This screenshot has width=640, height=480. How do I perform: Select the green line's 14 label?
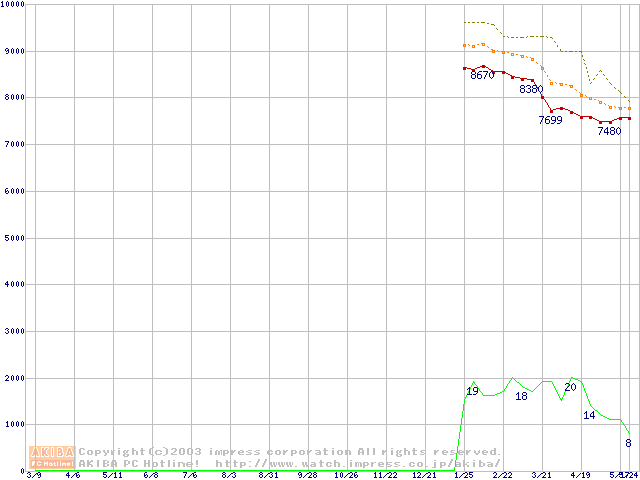(x=589, y=415)
